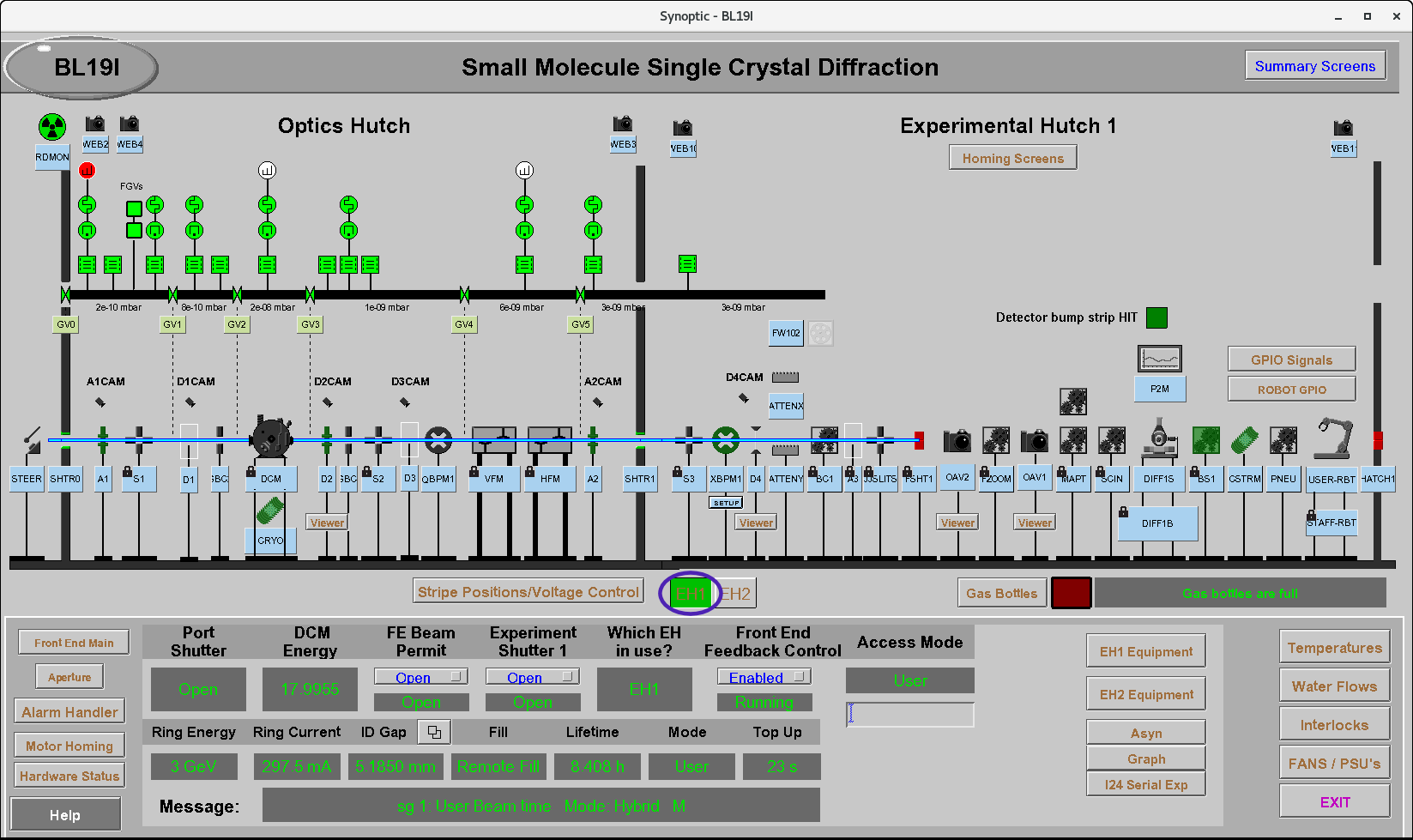Open the ROBOT GPIO screen
Screen dimensions: 1413x840
click(x=1292, y=390)
